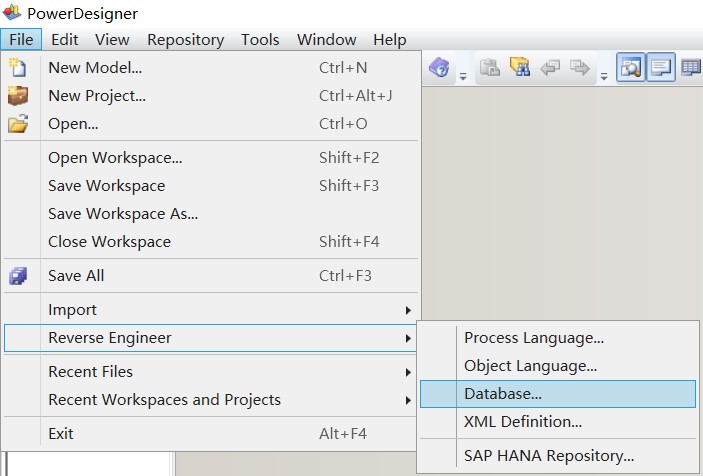Screen dimensions: 703x476
Task: Click Exit in the File menu
Action: pyautogui.click(x=61, y=434)
